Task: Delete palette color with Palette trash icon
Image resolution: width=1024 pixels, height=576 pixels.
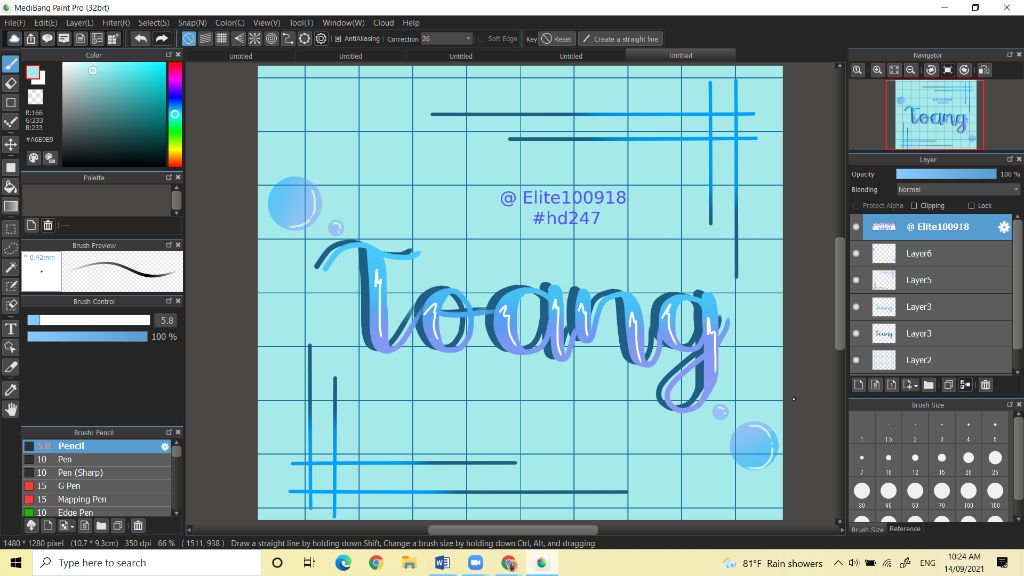Action: 48,225
